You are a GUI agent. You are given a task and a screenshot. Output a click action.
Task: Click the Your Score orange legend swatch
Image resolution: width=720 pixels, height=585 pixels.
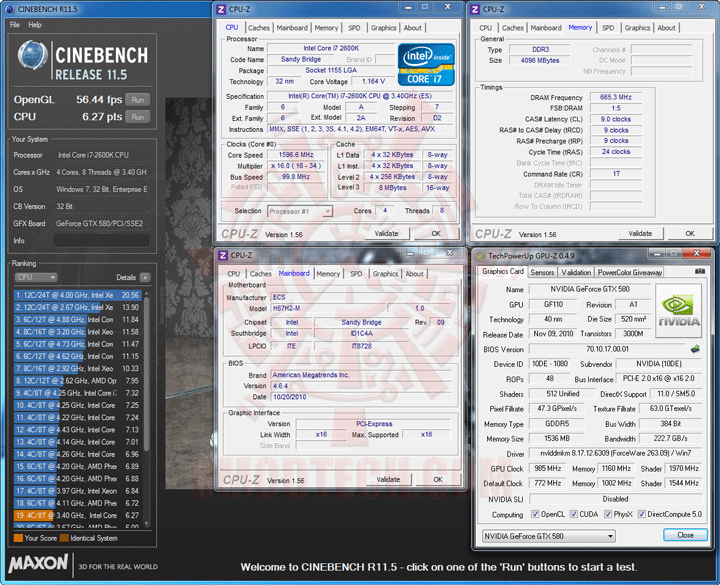pos(18,538)
